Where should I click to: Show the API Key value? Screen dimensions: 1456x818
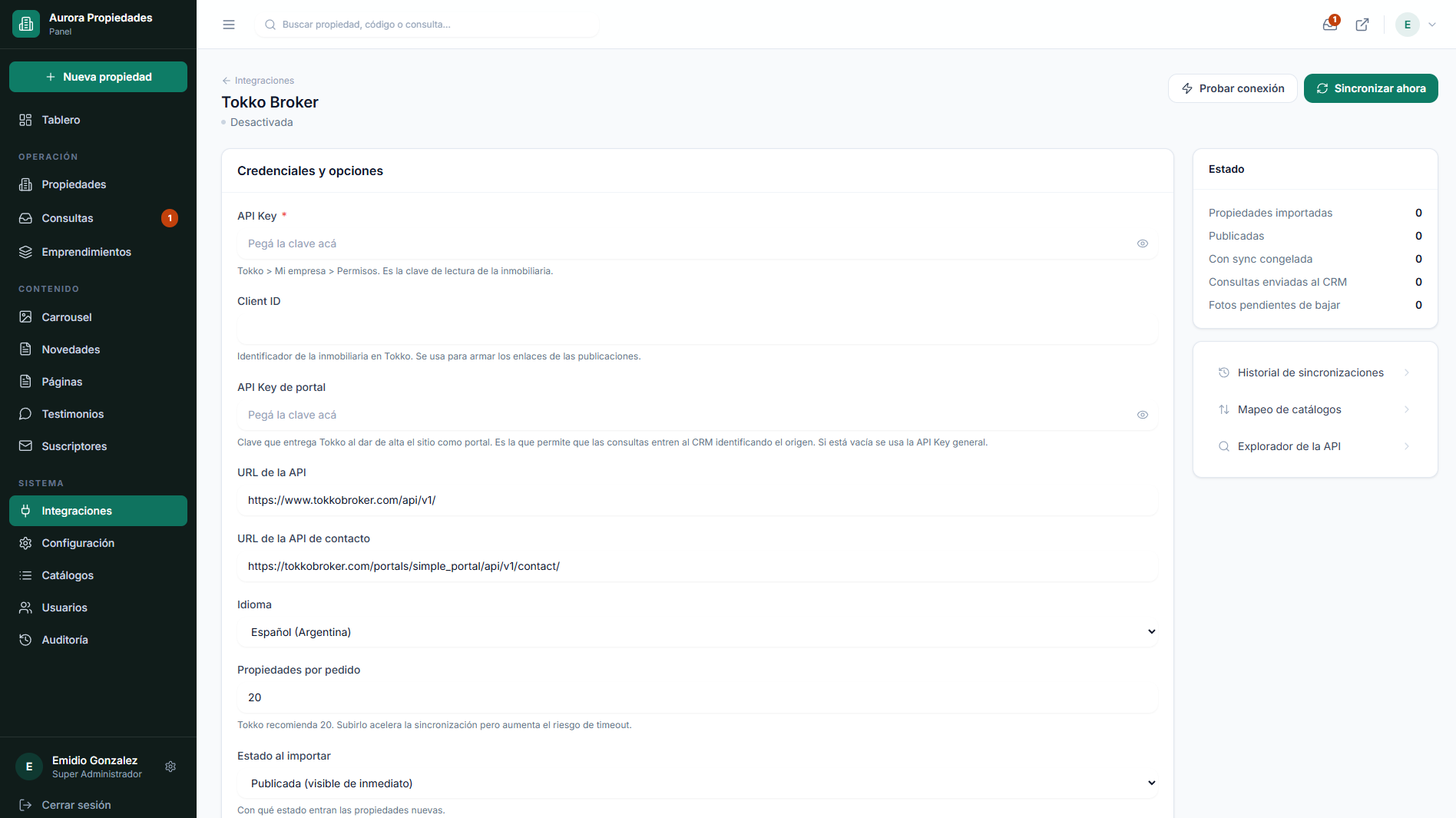point(1143,243)
